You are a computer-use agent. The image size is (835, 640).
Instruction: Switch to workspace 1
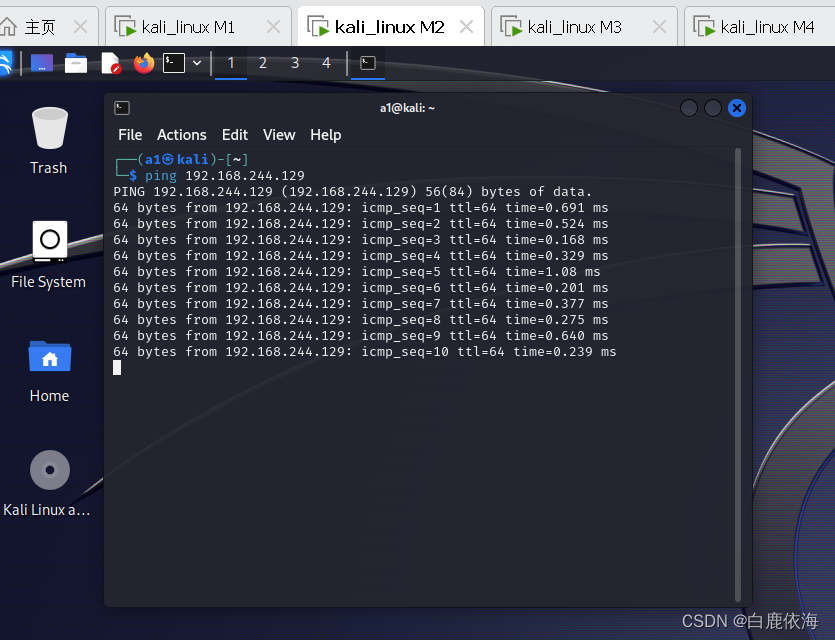tap(231, 63)
